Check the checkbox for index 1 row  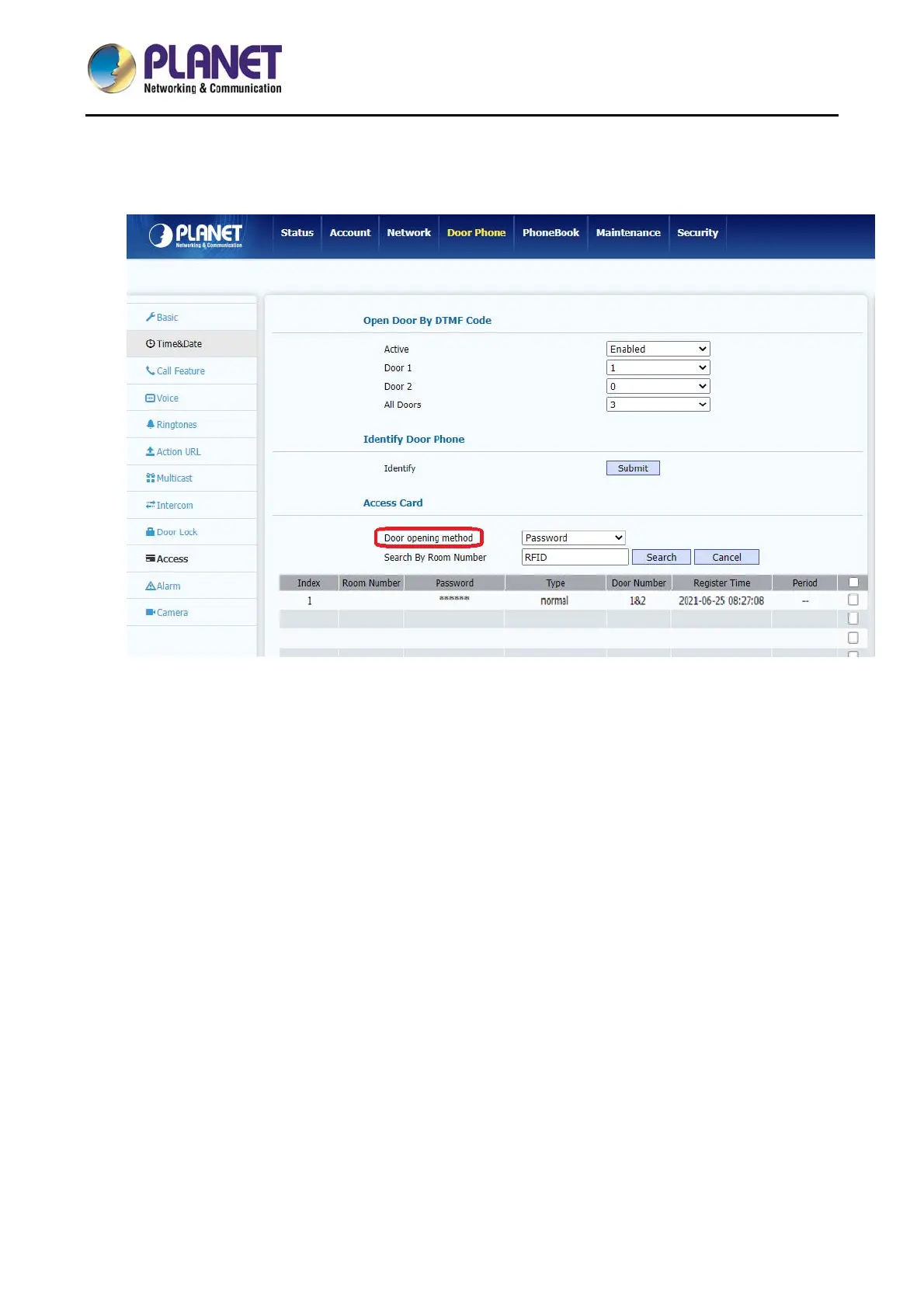853,600
